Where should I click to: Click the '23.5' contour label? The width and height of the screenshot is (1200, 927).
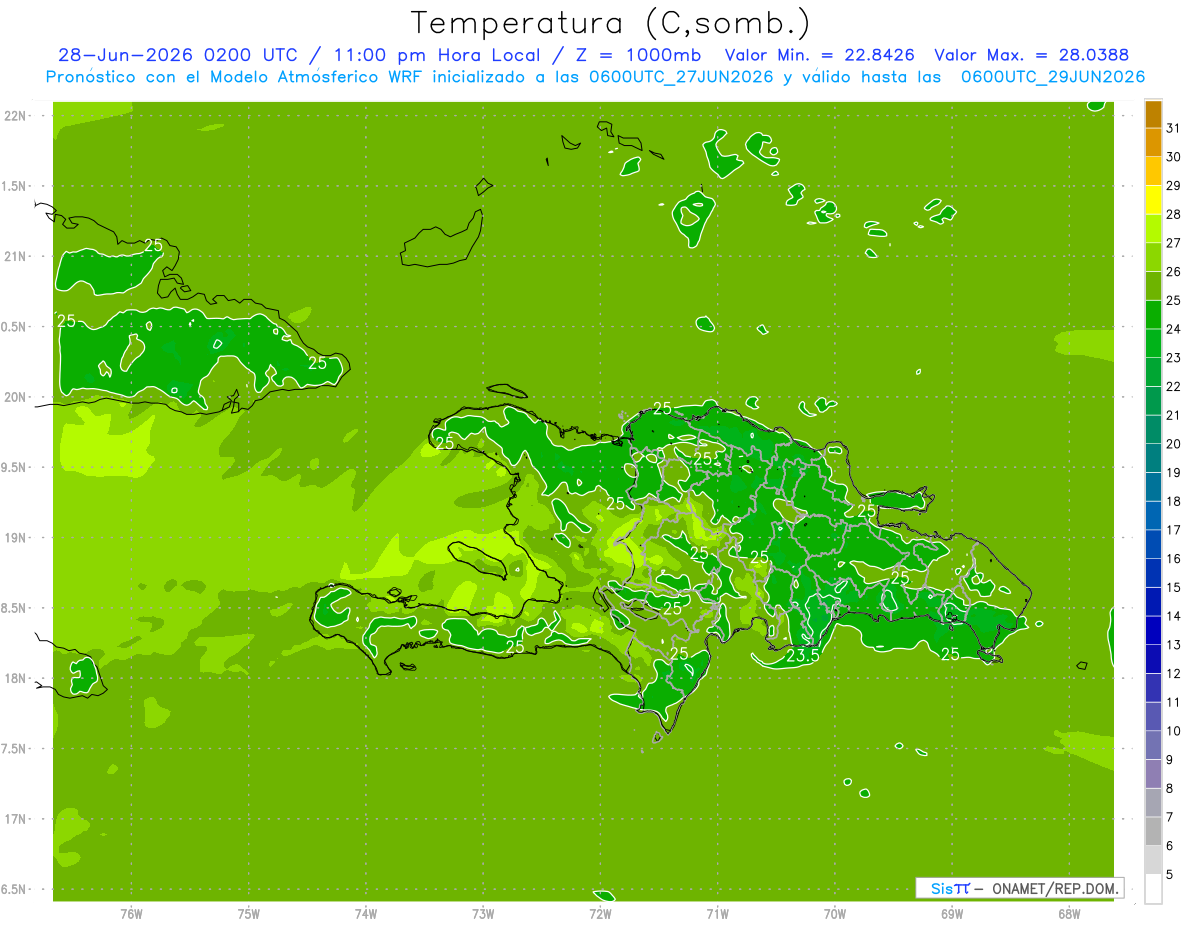coord(802,656)
